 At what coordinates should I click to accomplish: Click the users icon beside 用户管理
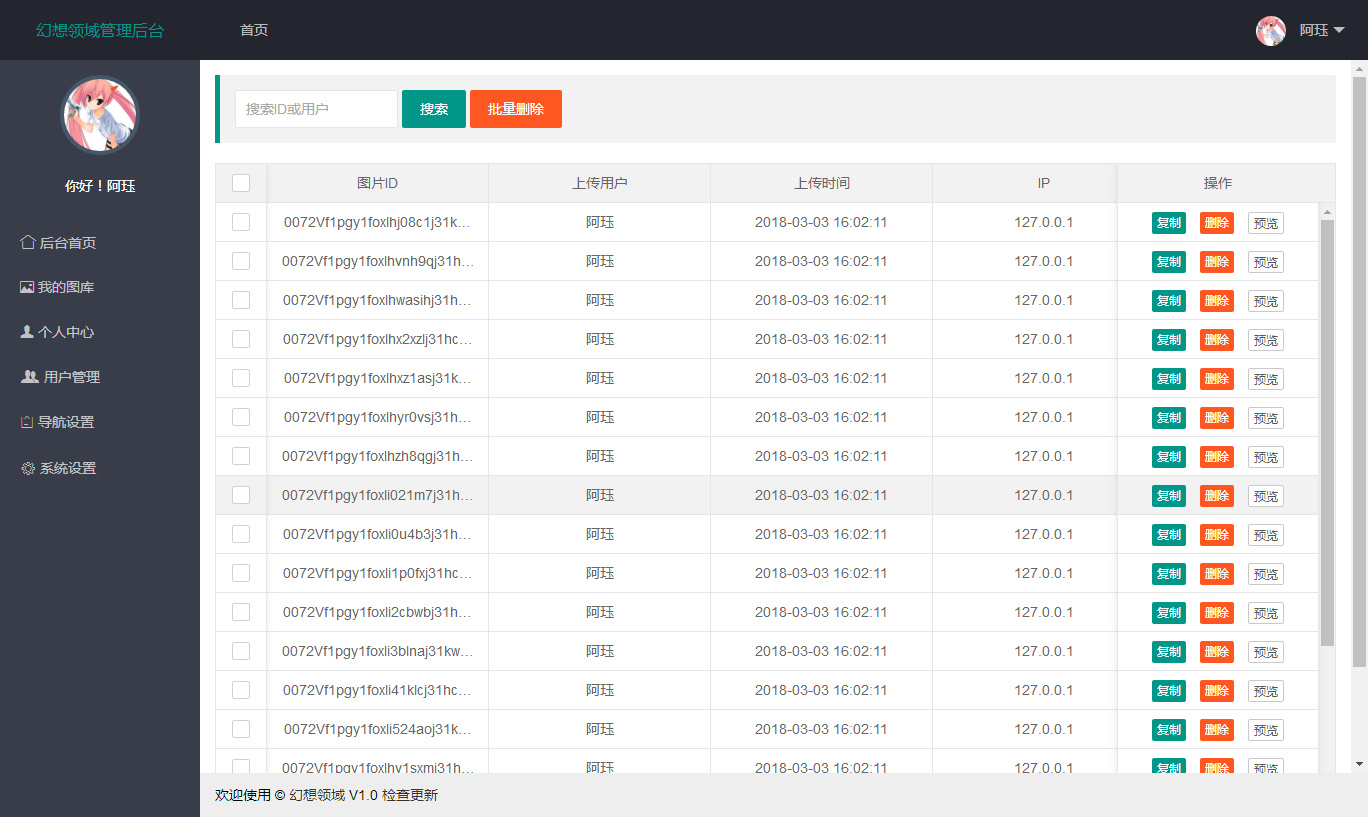[x=30, y=377]
